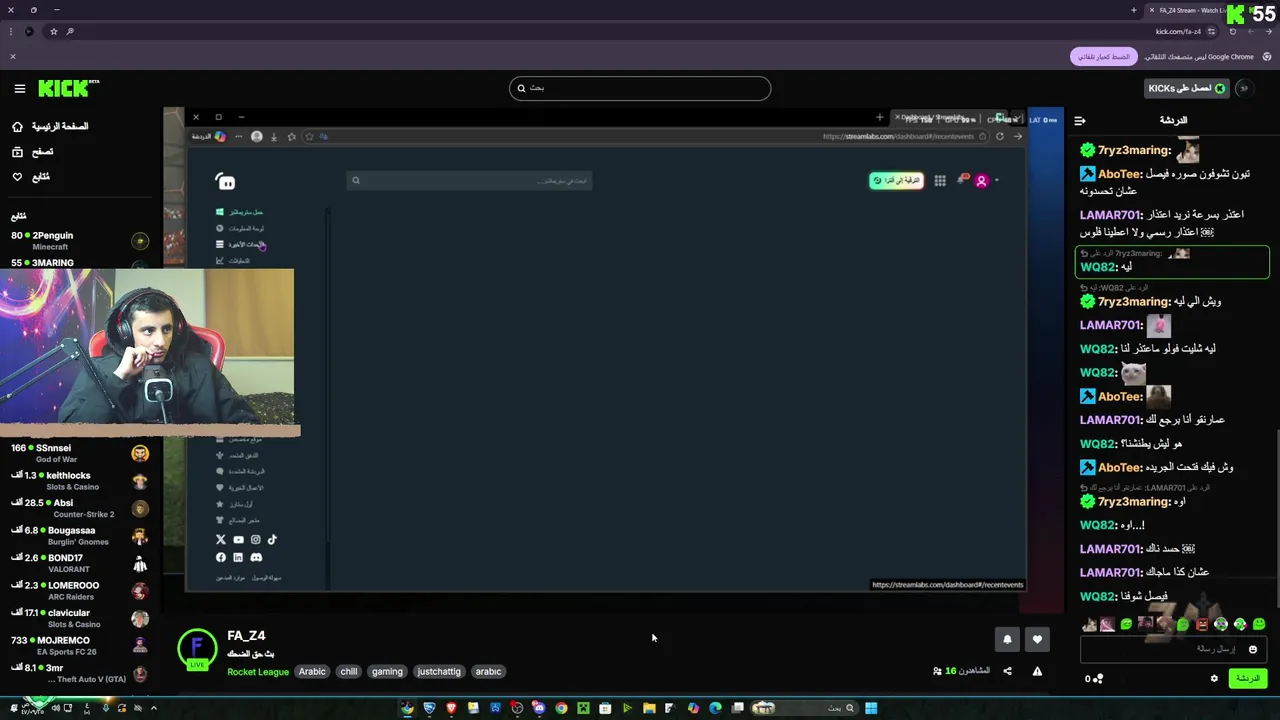Open the LOMEROOO ARC Raiders channel

point(78,591)
